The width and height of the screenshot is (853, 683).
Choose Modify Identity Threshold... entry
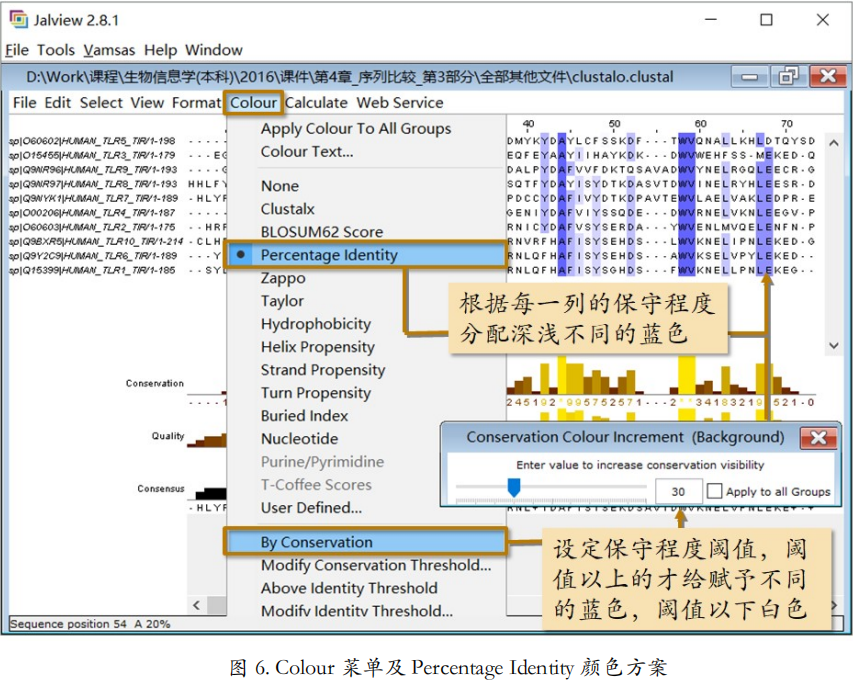click(x=356, y=611)
